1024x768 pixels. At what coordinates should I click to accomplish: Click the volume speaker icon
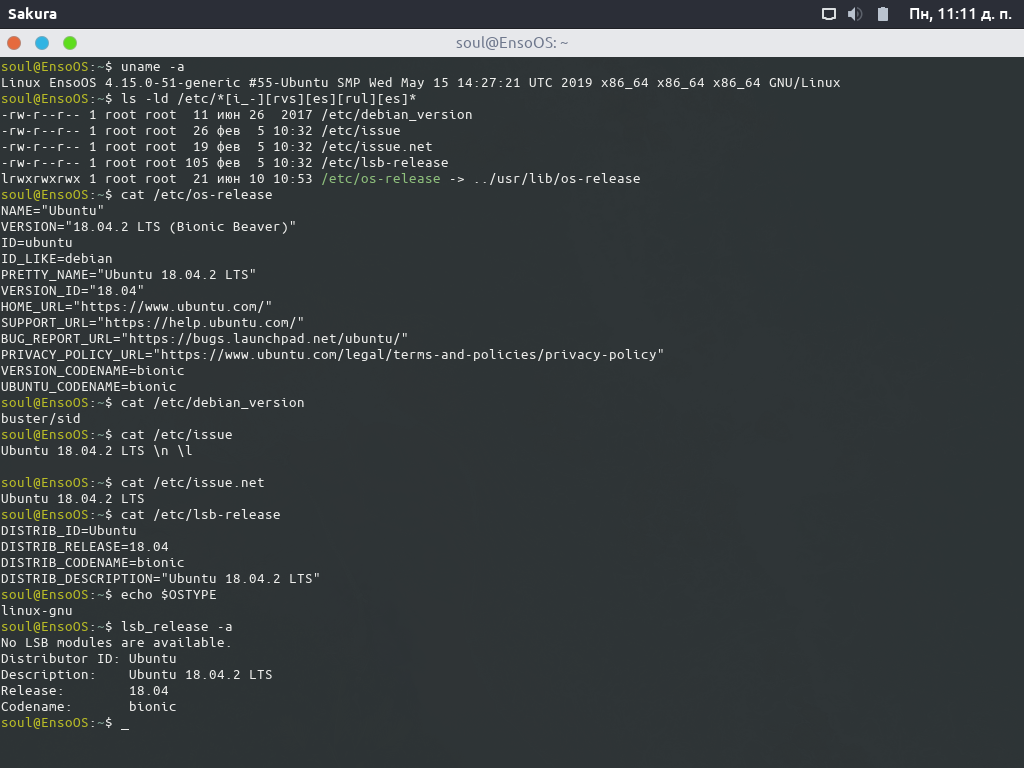tap(855, 14)
